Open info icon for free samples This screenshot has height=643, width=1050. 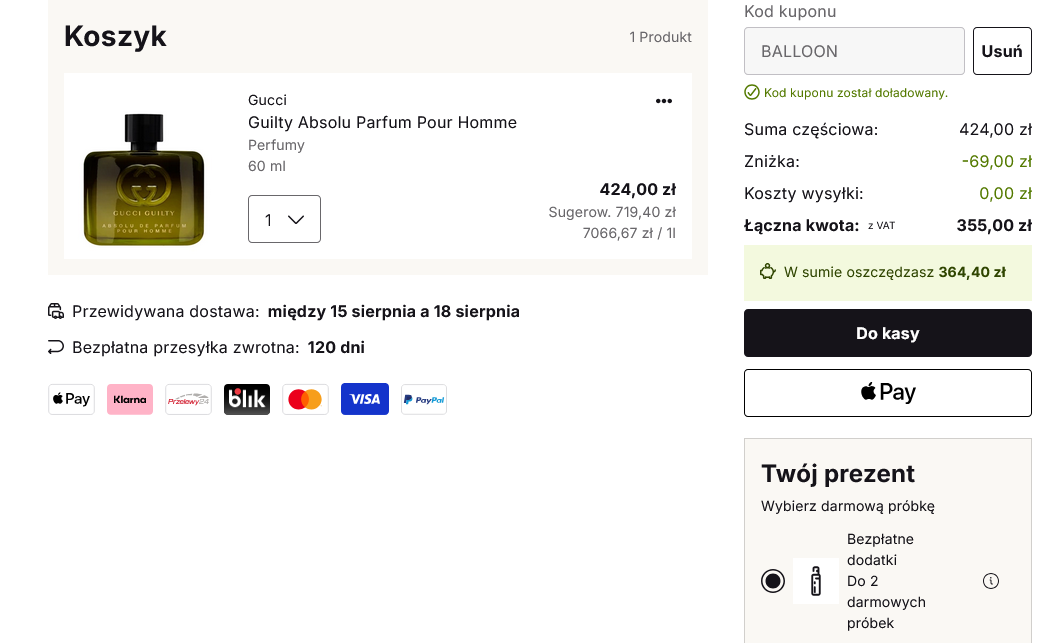pos(990,581)
